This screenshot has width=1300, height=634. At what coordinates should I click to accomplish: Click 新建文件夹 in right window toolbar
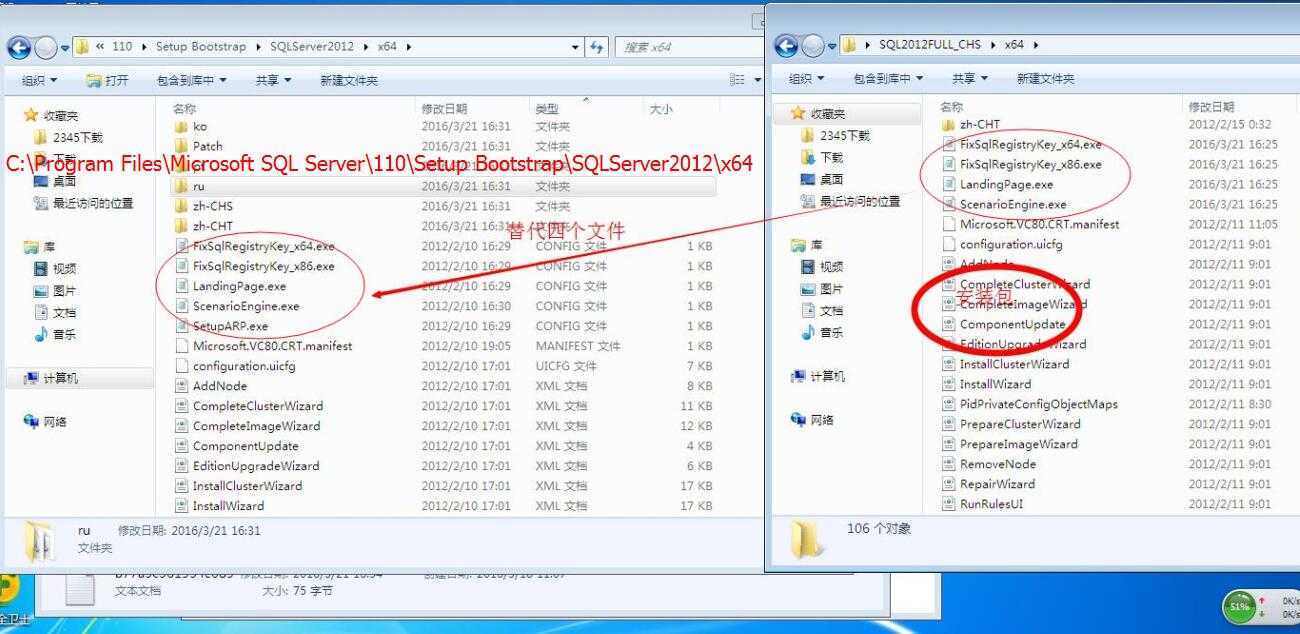(x=1046, y=78)
